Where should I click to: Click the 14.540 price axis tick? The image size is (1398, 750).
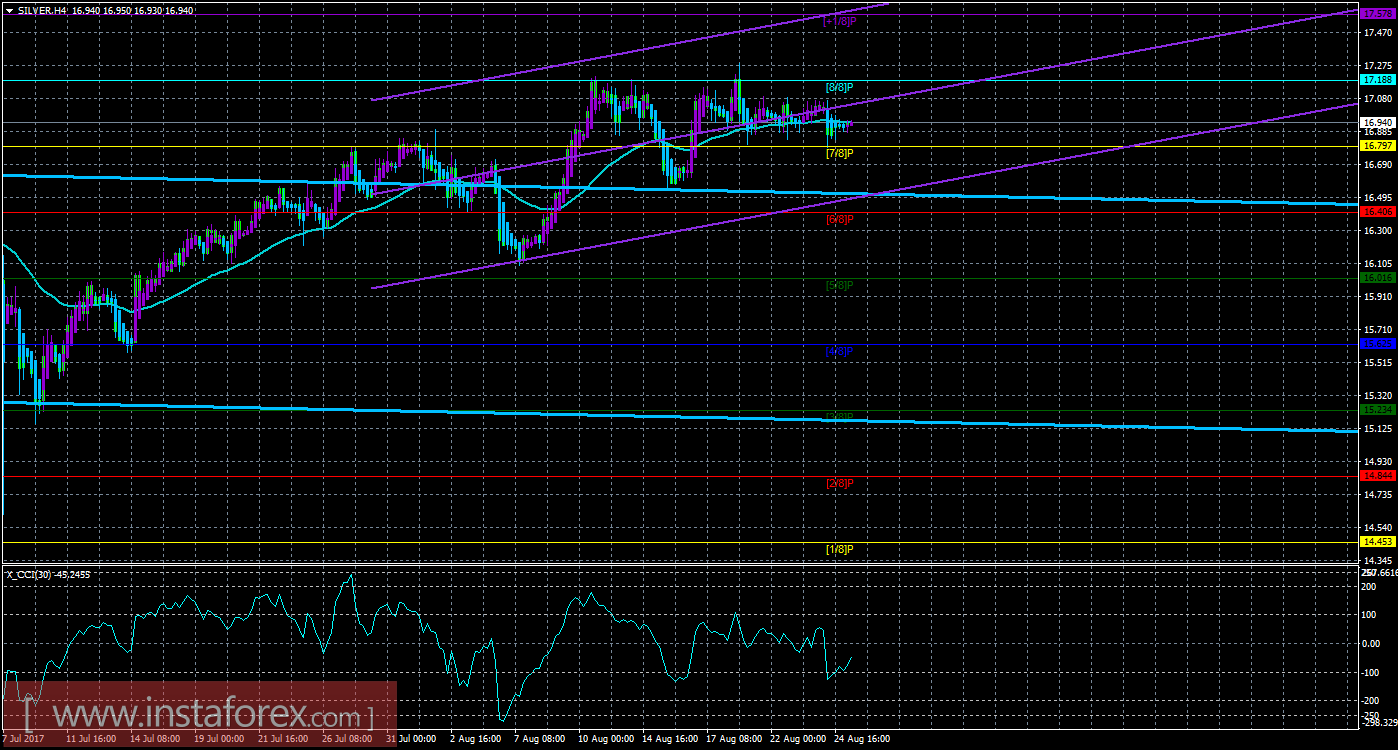(1377, 527)
